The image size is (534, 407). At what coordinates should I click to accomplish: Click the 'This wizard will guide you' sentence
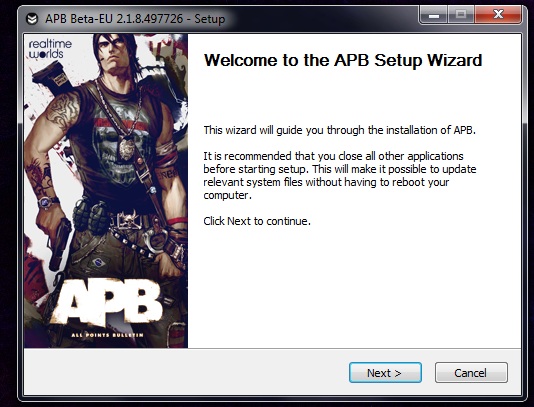point(340,130)
